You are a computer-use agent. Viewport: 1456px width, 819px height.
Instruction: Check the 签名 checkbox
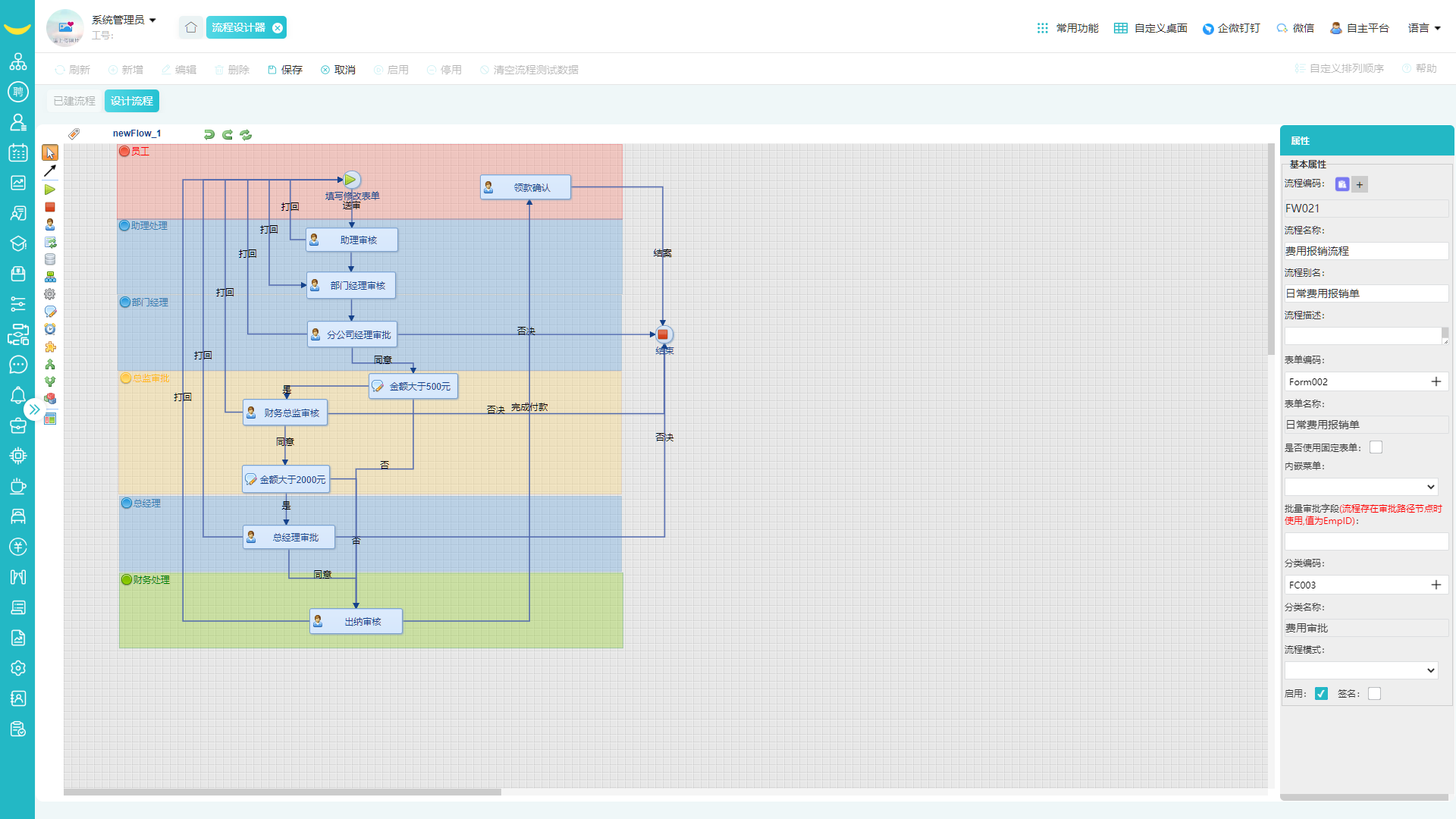click(x=1374, y=694)
